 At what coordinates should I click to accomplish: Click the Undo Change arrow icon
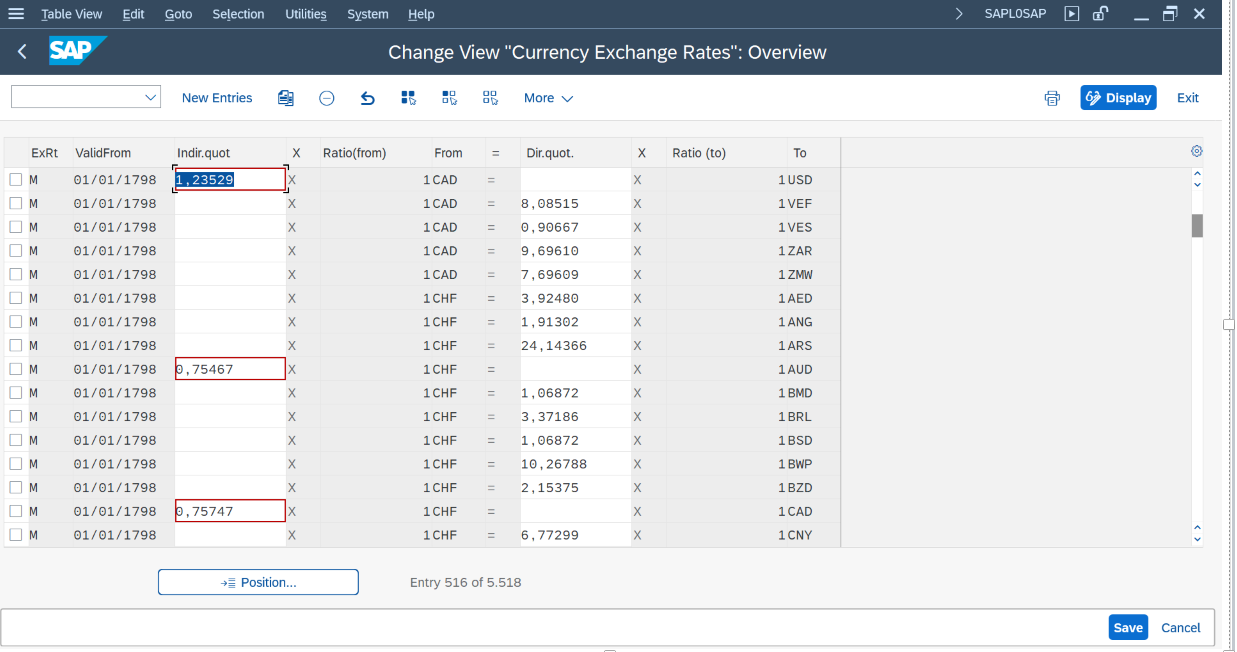tap(367, 98)
